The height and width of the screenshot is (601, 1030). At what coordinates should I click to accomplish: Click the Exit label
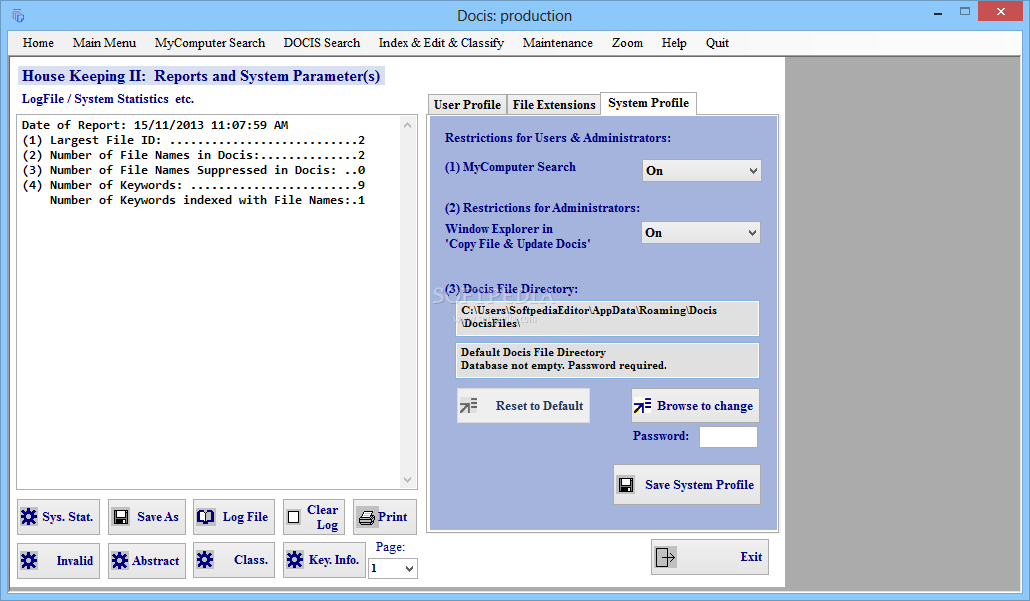(x=751, y=557)
